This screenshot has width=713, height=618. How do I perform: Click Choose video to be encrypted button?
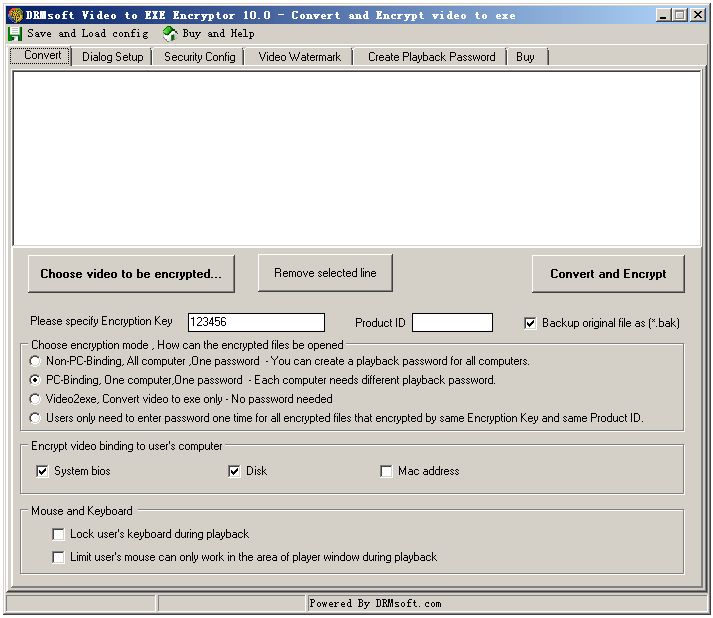coord(131,274)
